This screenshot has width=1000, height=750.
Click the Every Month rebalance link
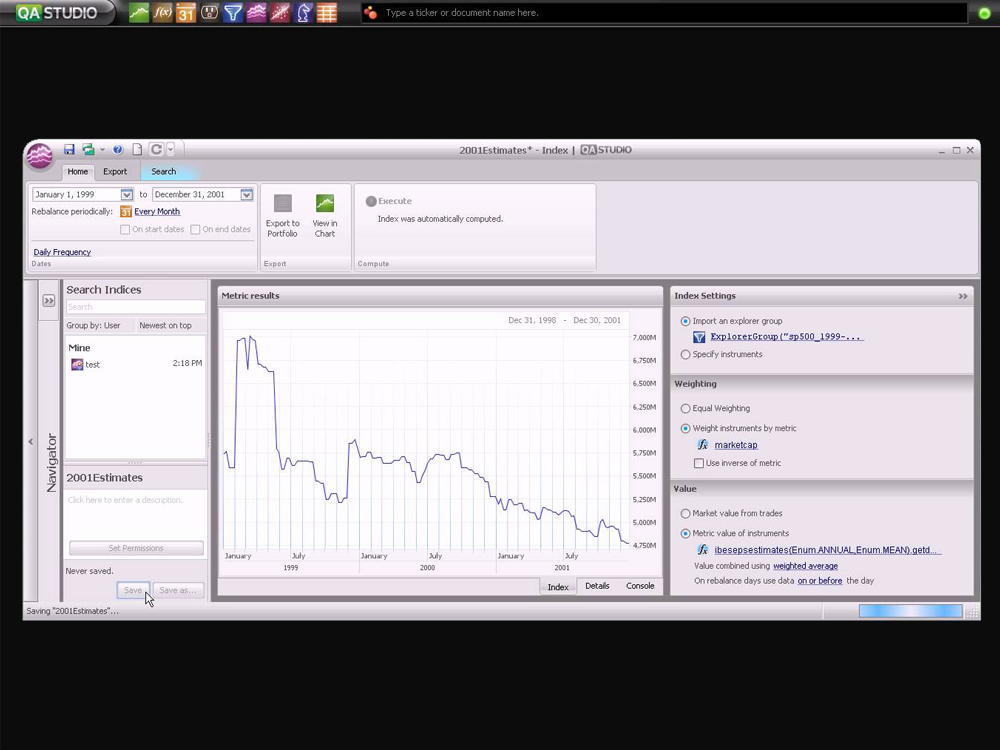(157, 212)
